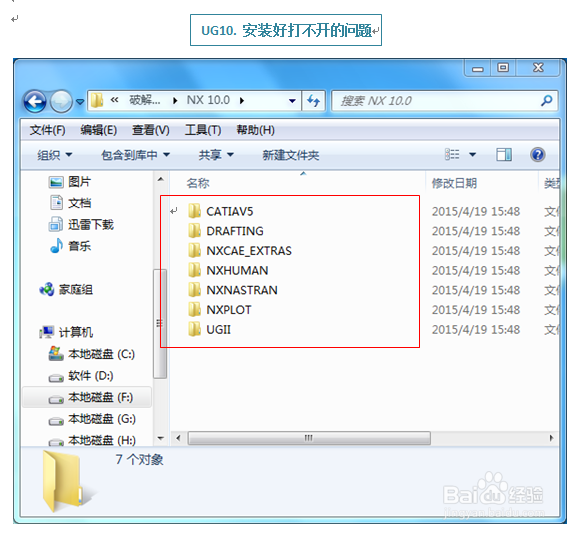The width and height of the screenshot is (578, 533).
Task: Open 本地磁盘 (C:) drive
Action: point(92,354)
